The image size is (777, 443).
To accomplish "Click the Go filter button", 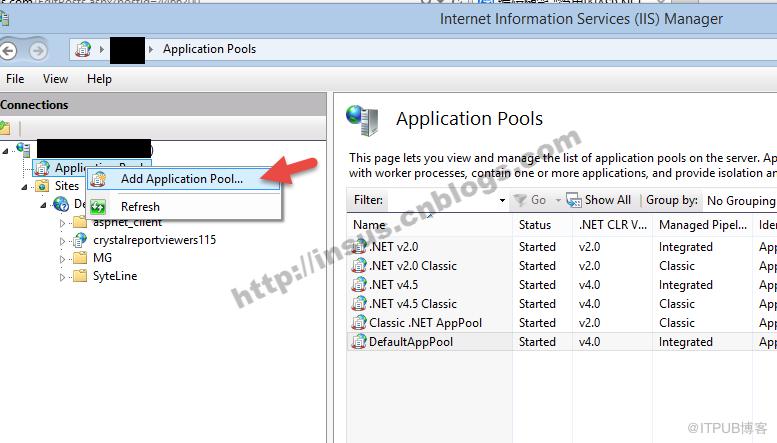I will coord(530,200).
